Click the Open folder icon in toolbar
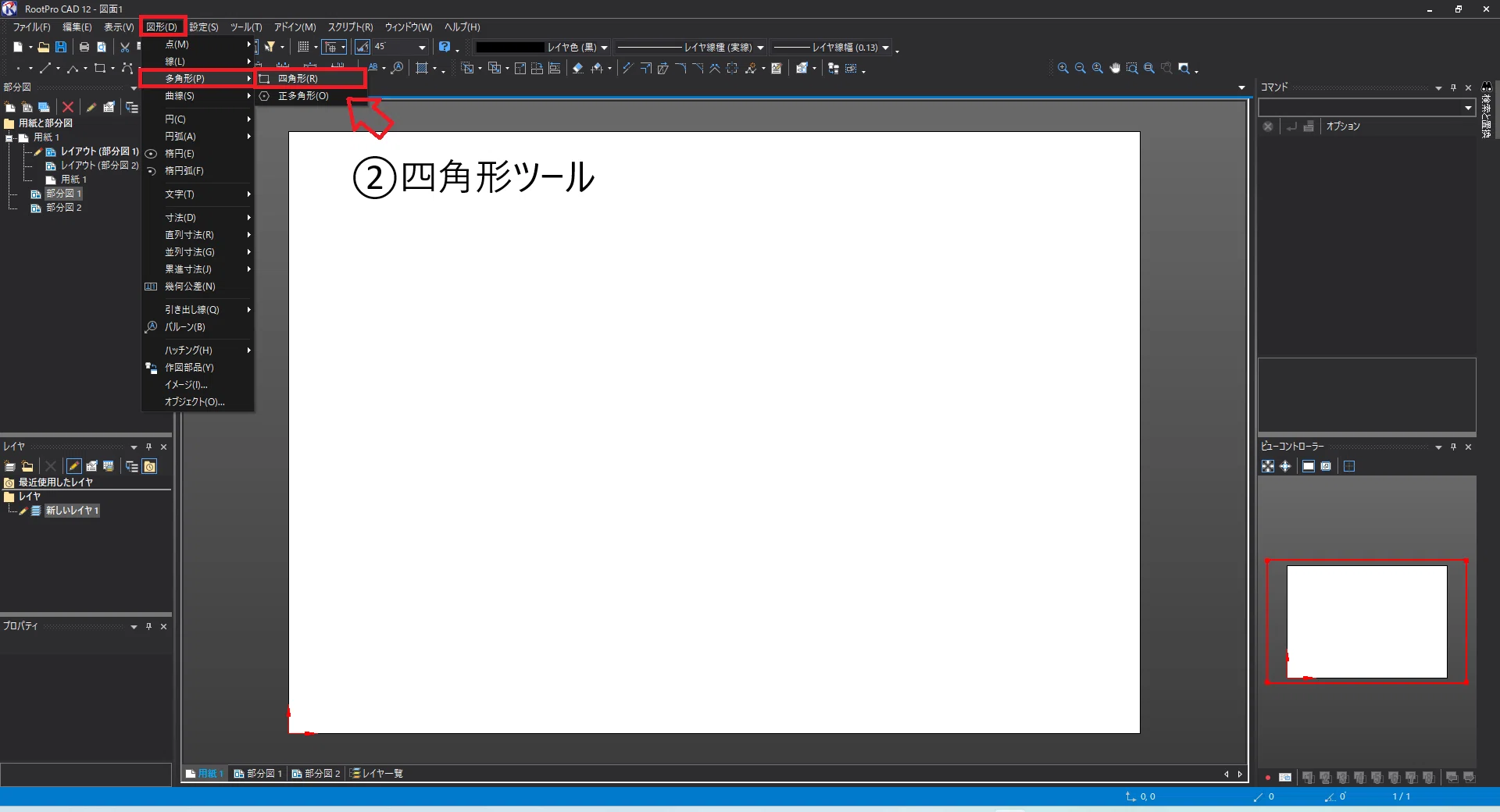The width and height of the screenshot is (1500, 812). point(44,48)
